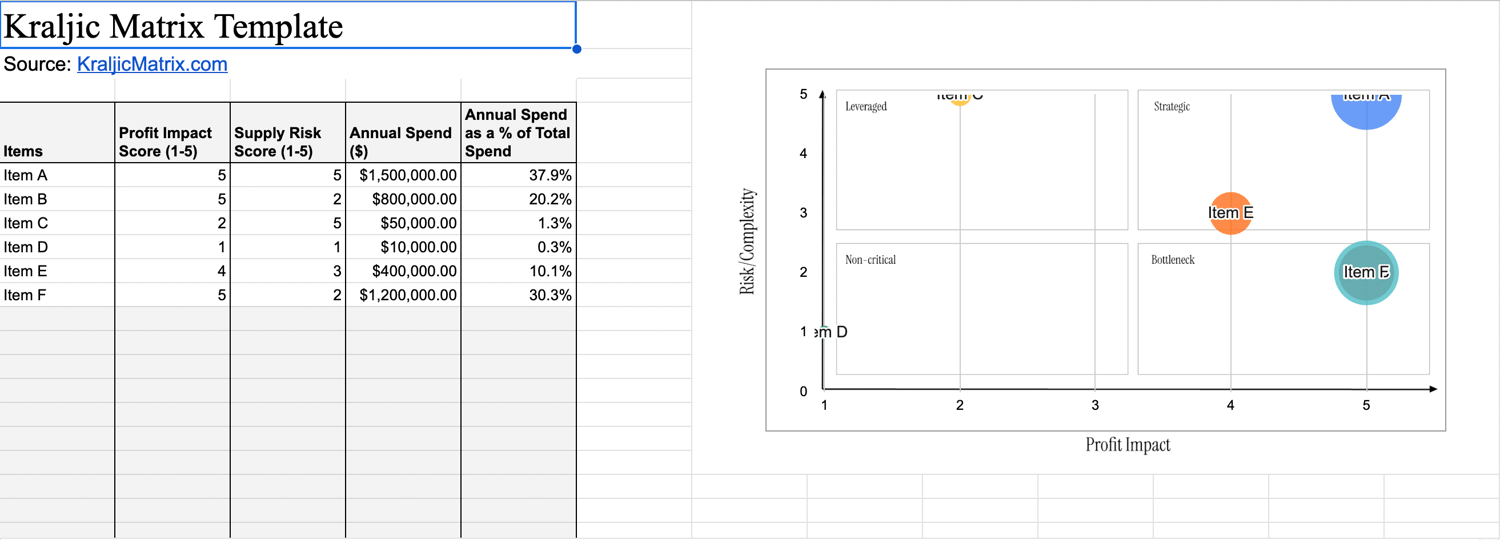Click the teal Item F bubble
This screenshot has height=540, width=1500.
(x=1366, y=272)
